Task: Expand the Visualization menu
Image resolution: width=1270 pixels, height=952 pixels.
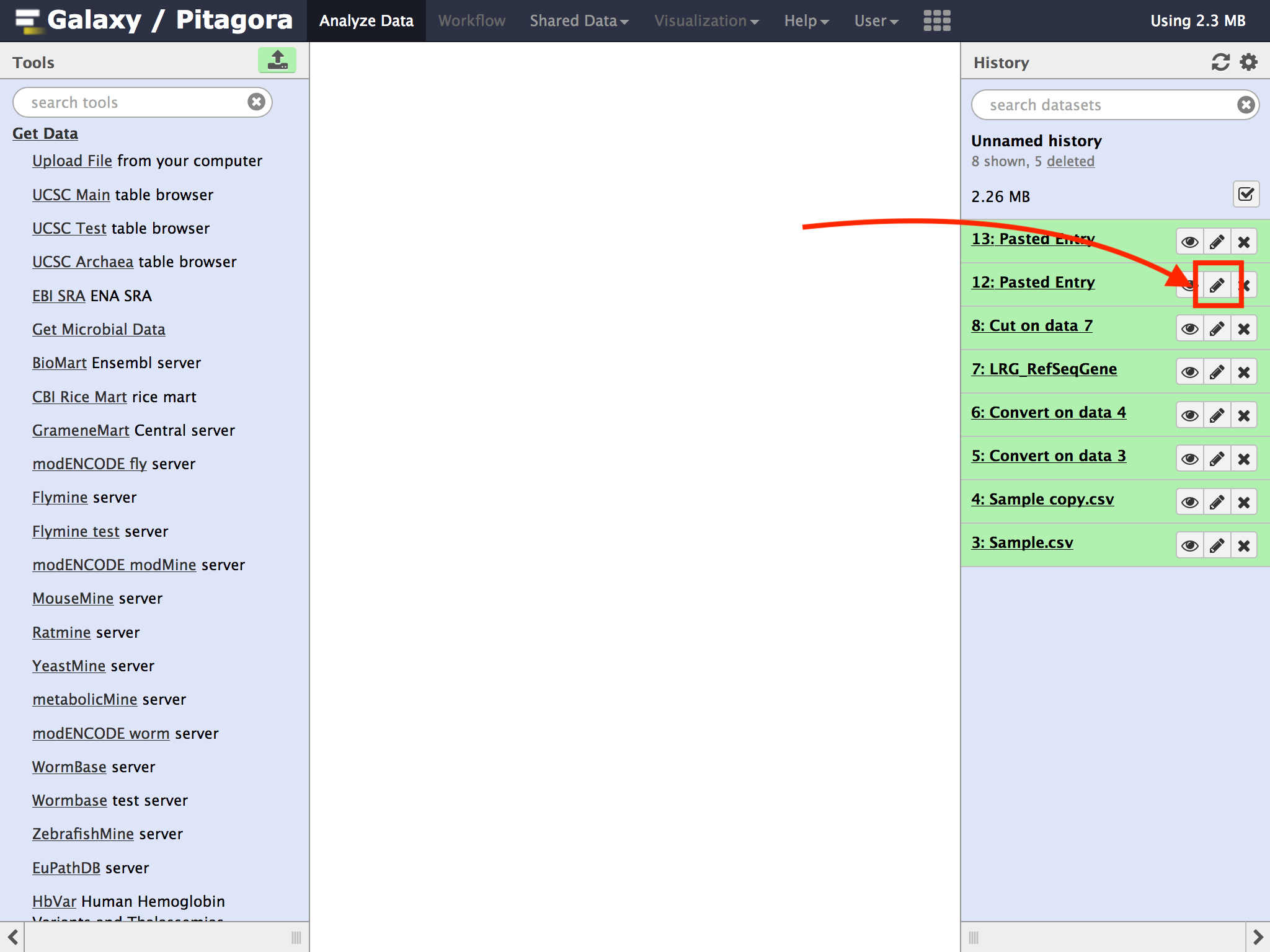Action: tap(706, 20)
